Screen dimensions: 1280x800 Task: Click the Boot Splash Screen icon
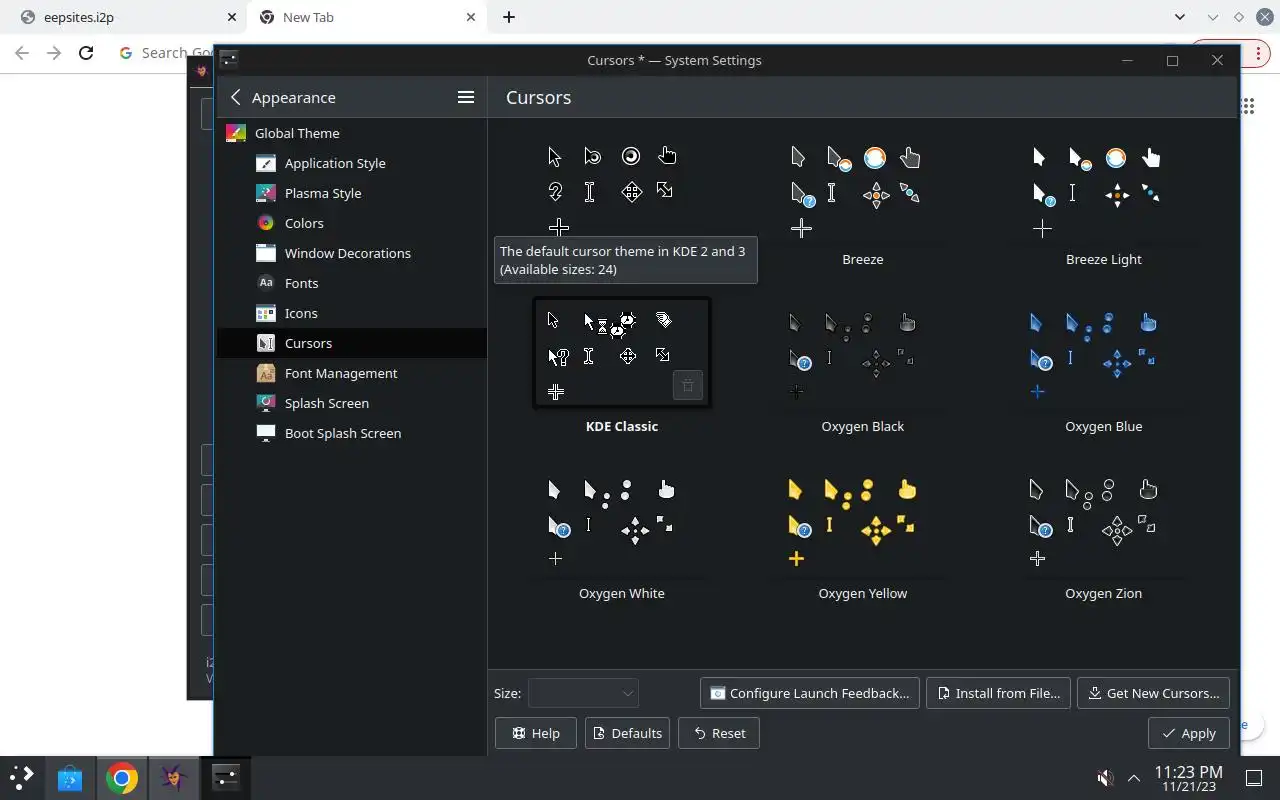click(265, 433)
